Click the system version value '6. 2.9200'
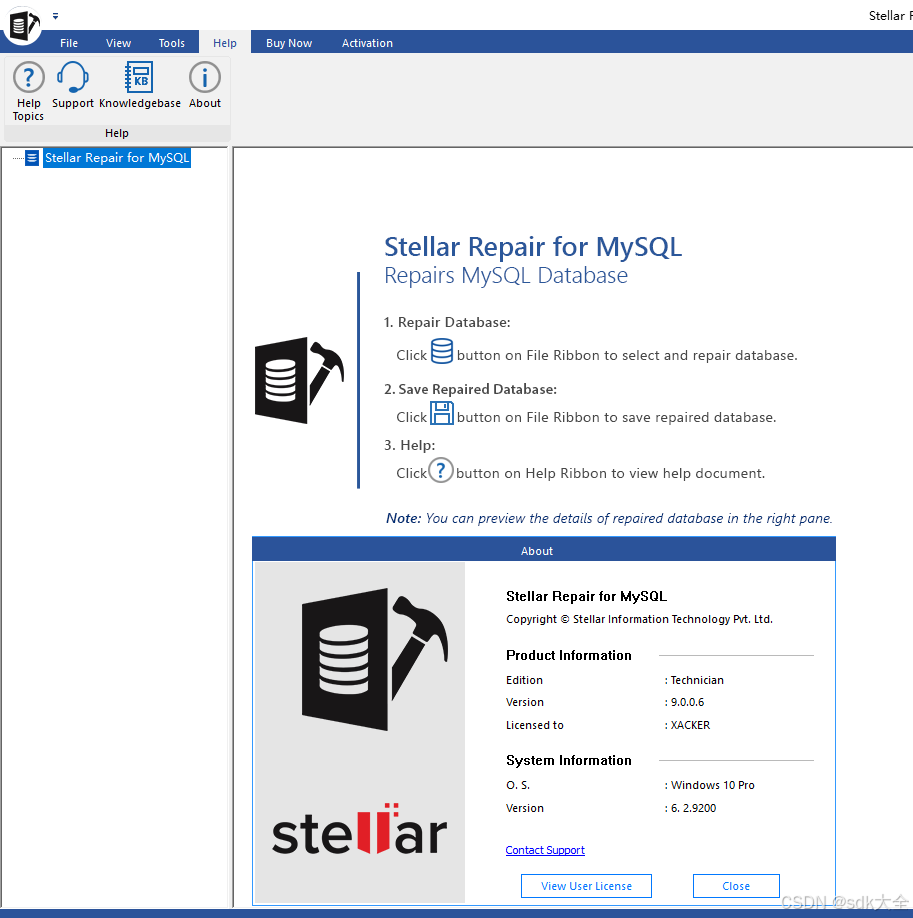913x918 pixels. pos(693,808)
